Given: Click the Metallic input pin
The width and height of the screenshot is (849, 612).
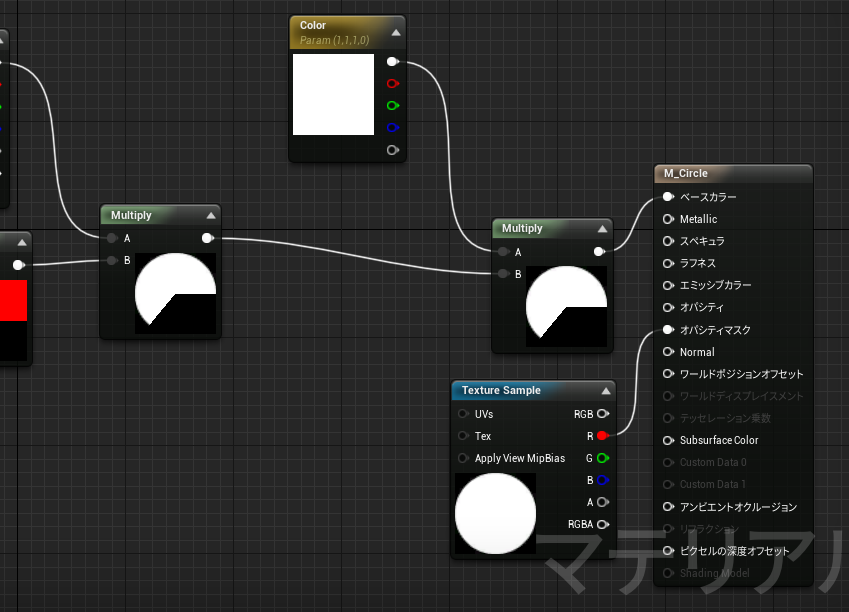Looking at the screenshot, I should click(x=668, y=219).
